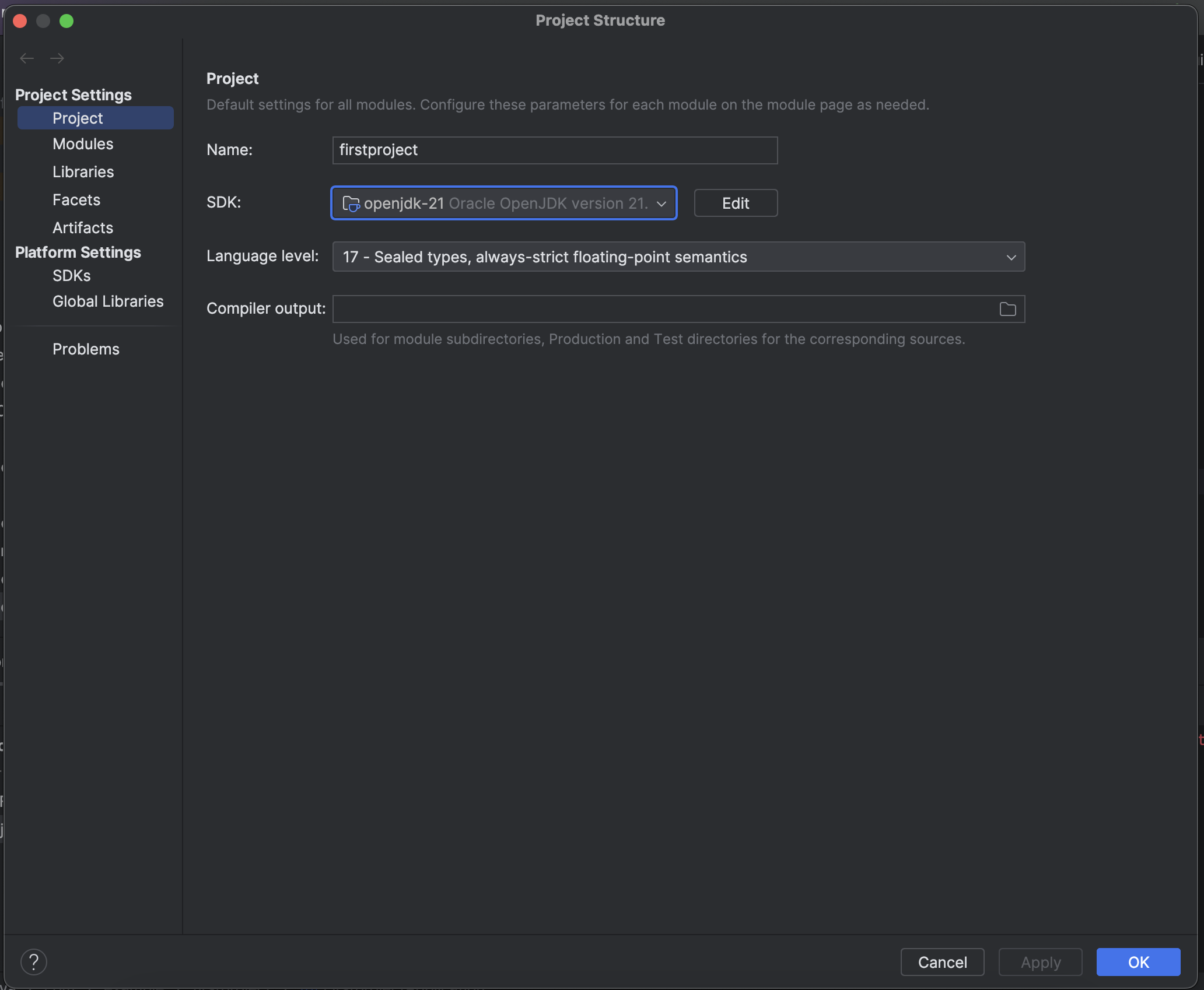The width and height of the screenshot is (1204, 990).
Task: Open the Language level dropdown chevron
Action: click(1011, 257)
